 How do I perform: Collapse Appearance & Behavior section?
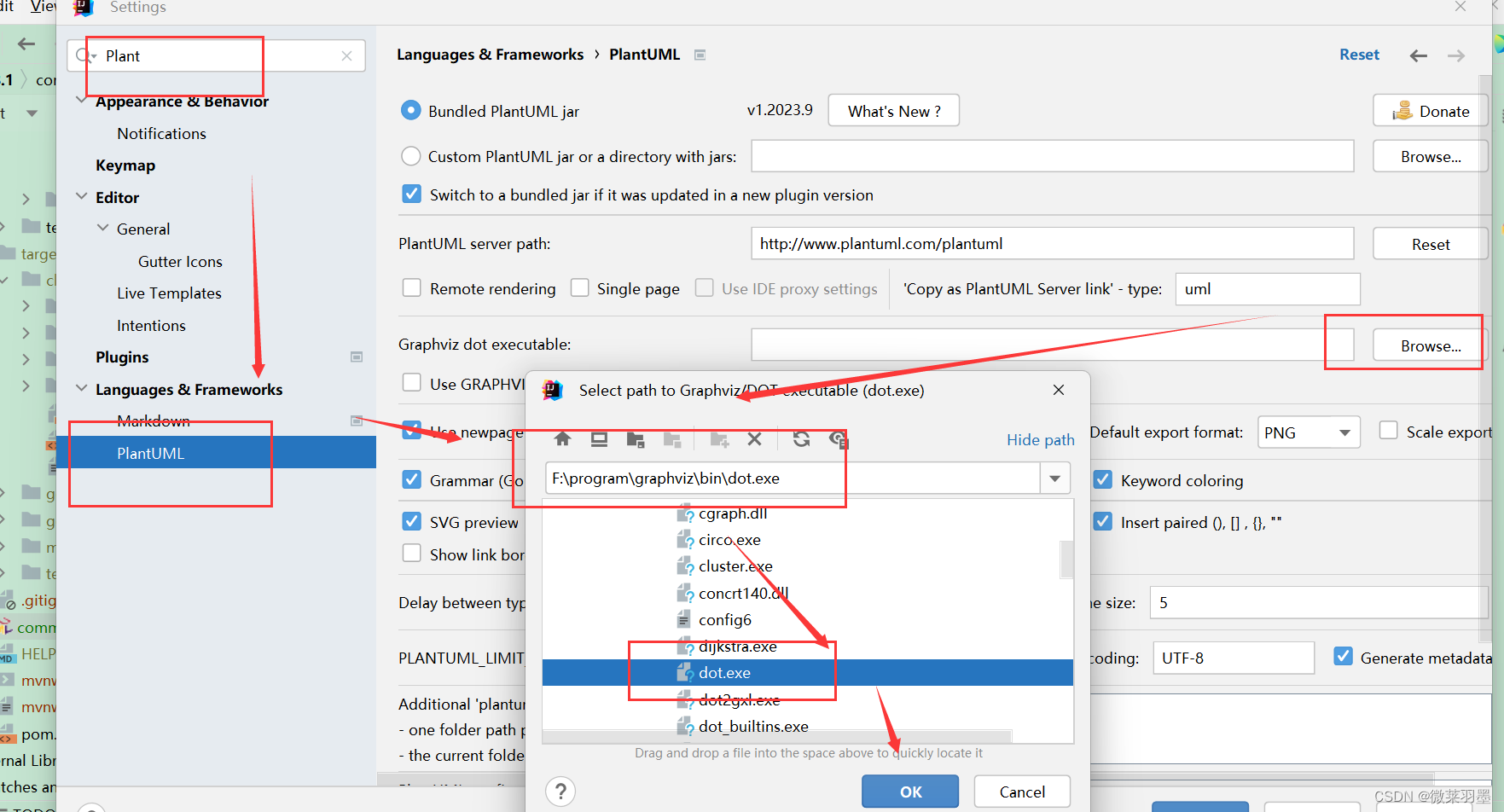(81, 100)
